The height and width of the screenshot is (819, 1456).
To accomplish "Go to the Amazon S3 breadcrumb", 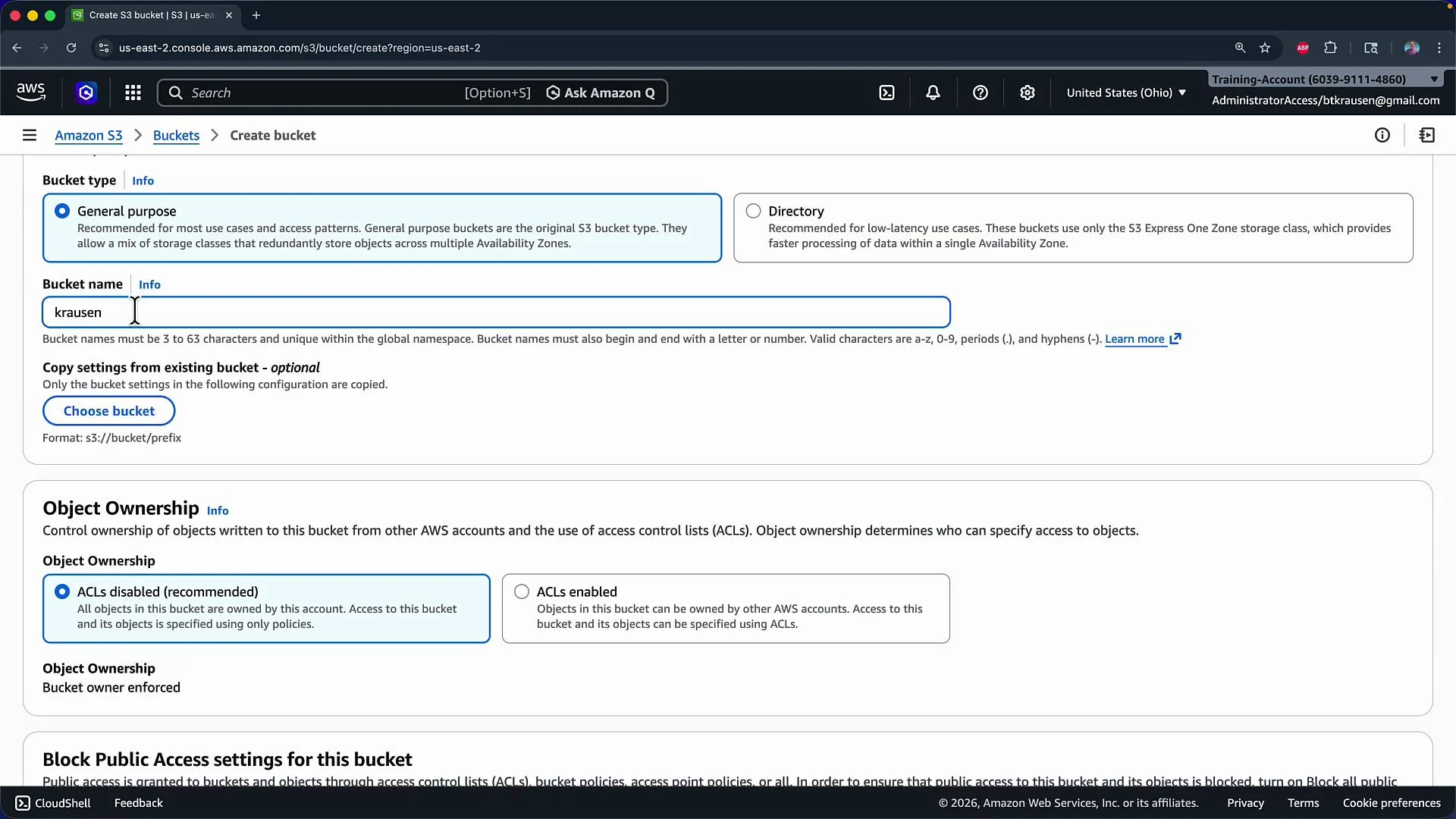I will [88, 135].
